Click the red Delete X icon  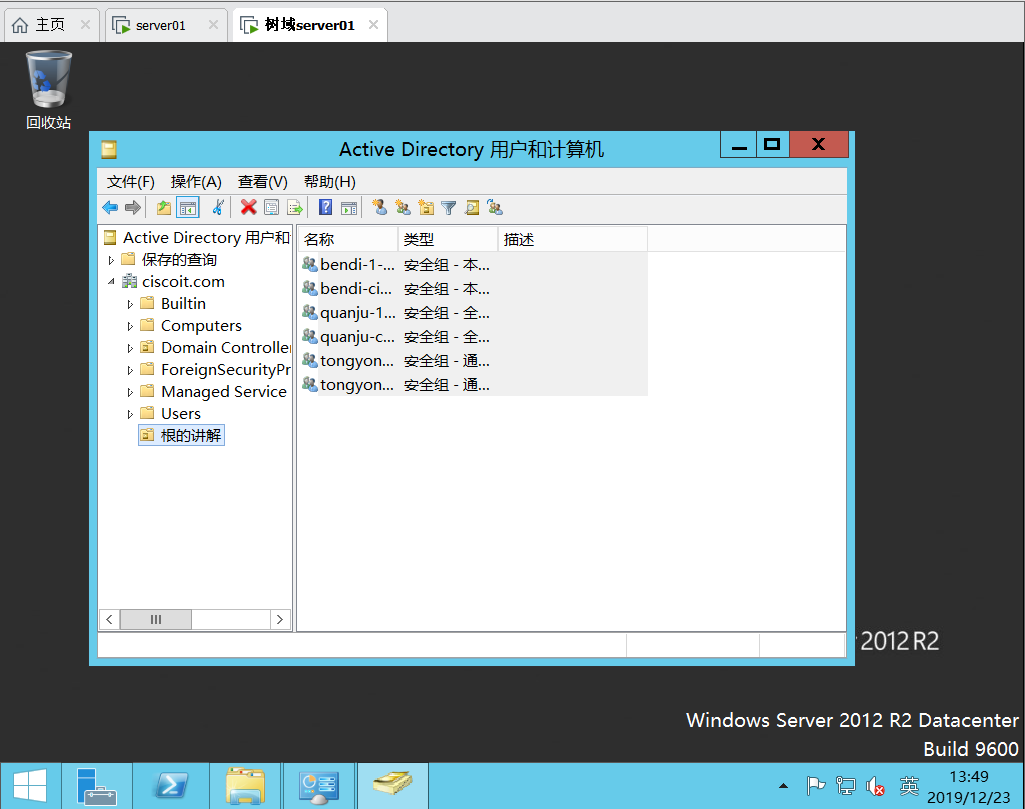tap(248, 208)
